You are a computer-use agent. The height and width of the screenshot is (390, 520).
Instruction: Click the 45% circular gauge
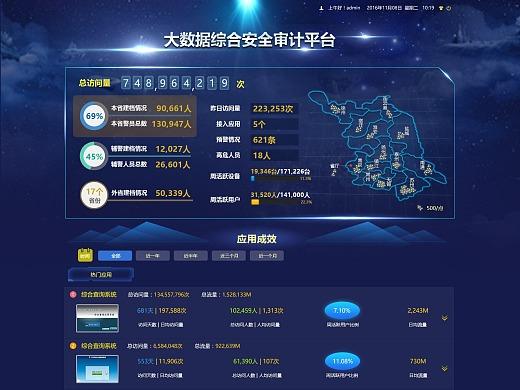point(94,156)
